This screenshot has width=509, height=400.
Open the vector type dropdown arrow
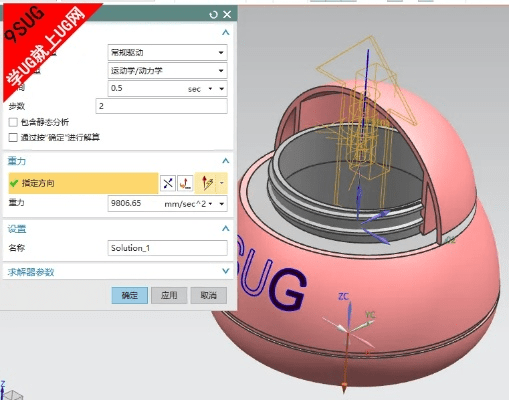[x=222, y=183]
